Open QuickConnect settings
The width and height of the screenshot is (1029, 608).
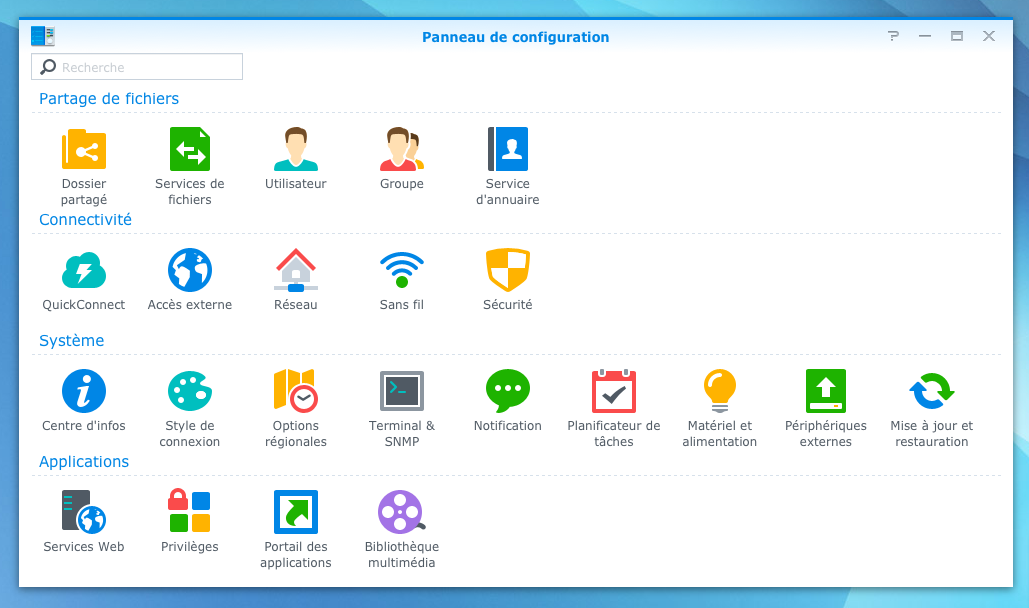[x=84, y=271]
